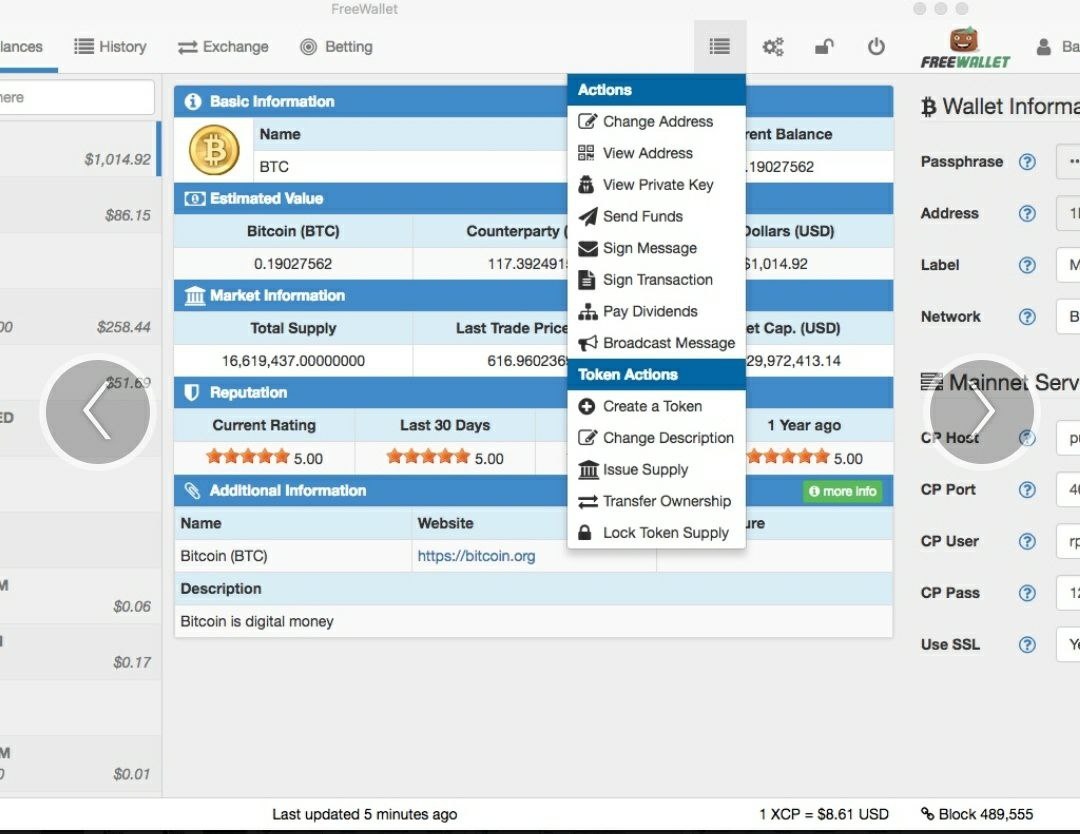1080x834 pixels.
Task: Select the $86.15 balance row
Action: click(x=80, y=205)
